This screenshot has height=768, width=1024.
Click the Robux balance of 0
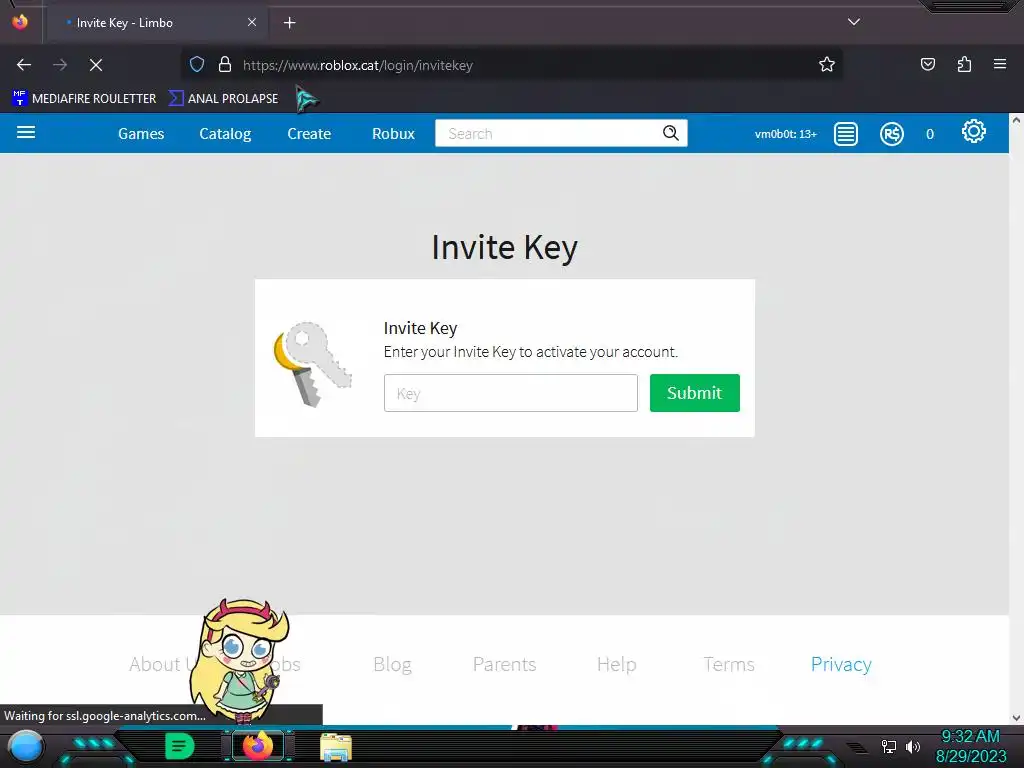(930, 135)
